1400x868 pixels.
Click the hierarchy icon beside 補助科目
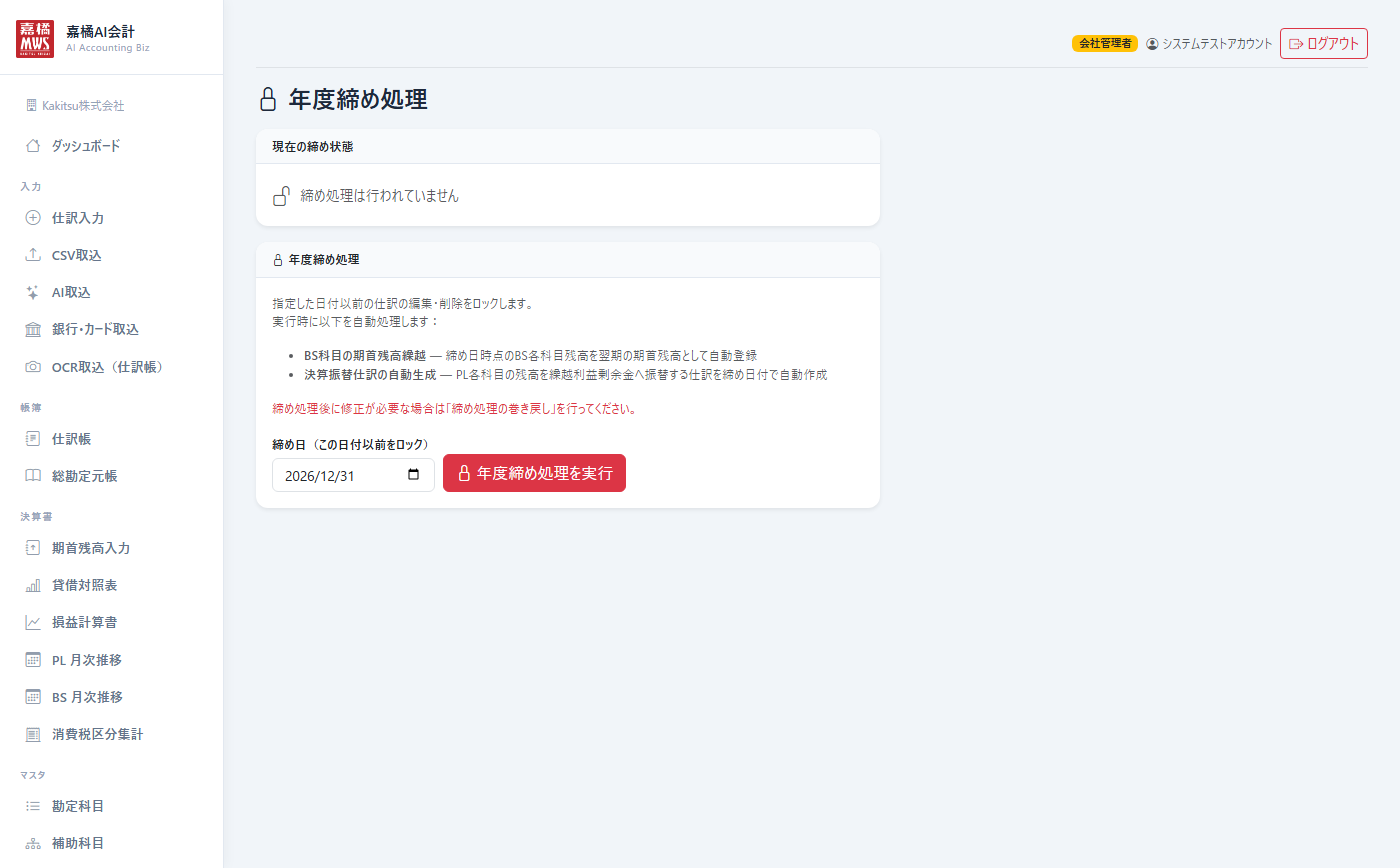point(33,843)
